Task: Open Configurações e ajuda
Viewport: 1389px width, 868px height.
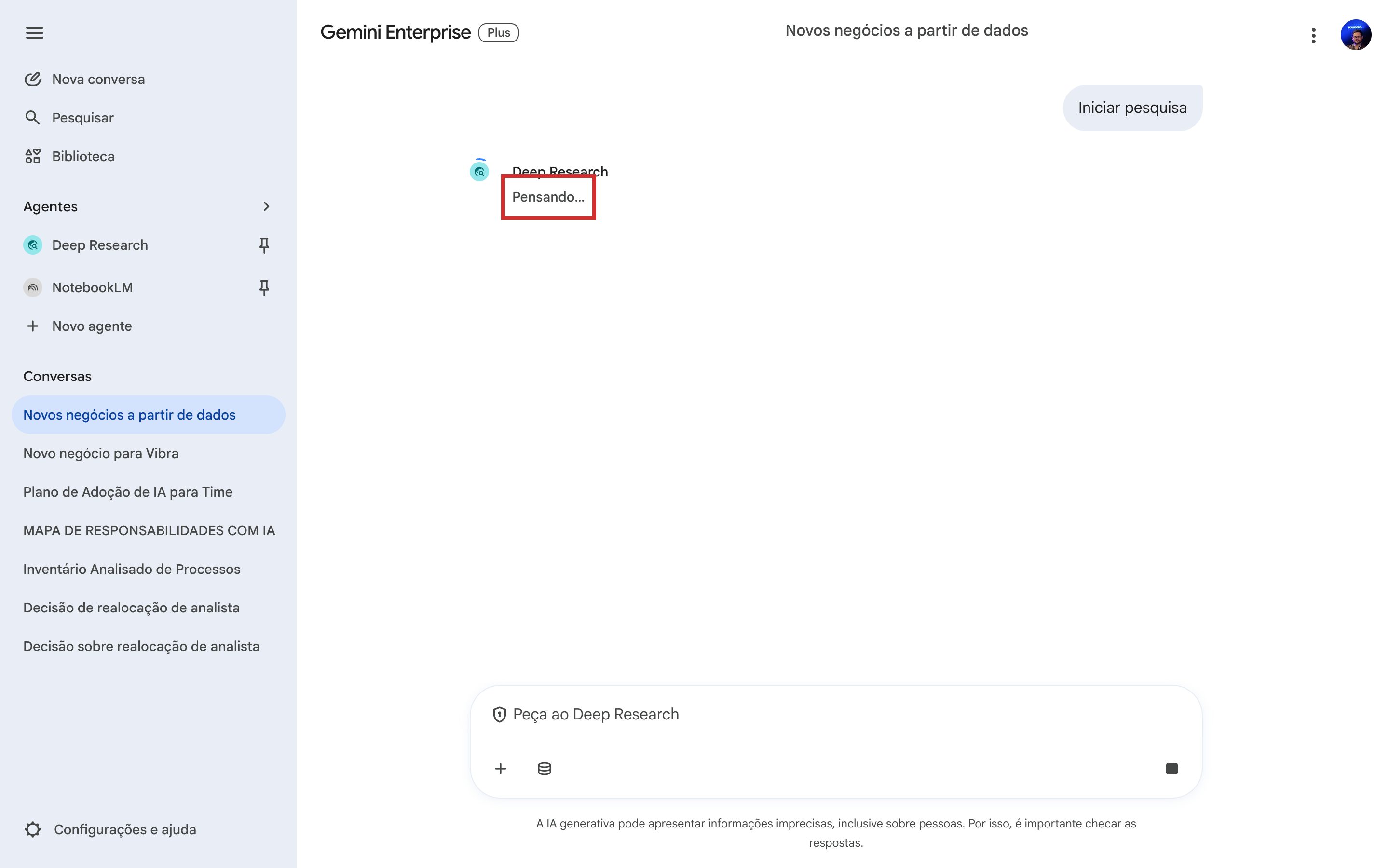Action: [x=110, y=829]
